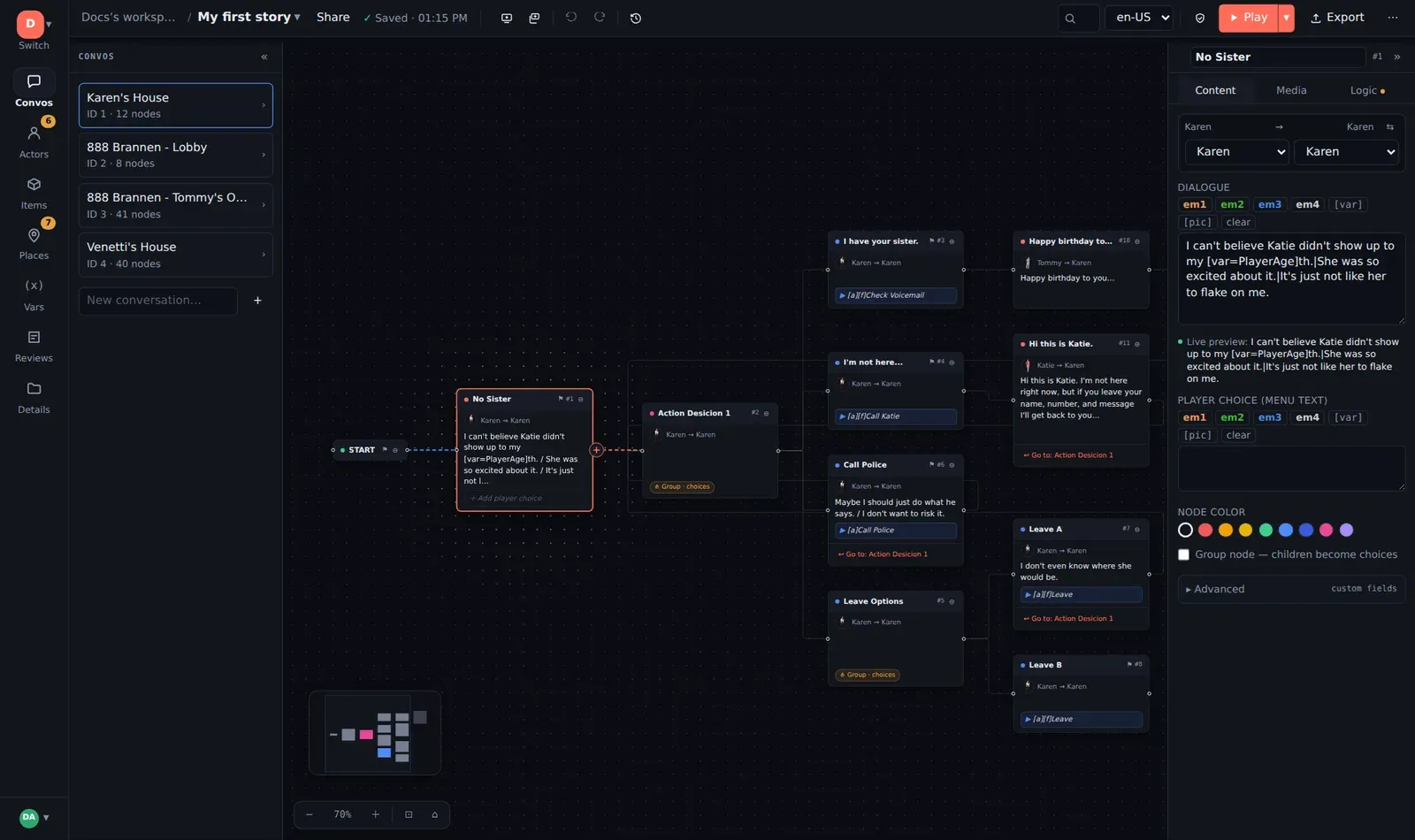Click the search icon in top bar

click(1070, 18)
